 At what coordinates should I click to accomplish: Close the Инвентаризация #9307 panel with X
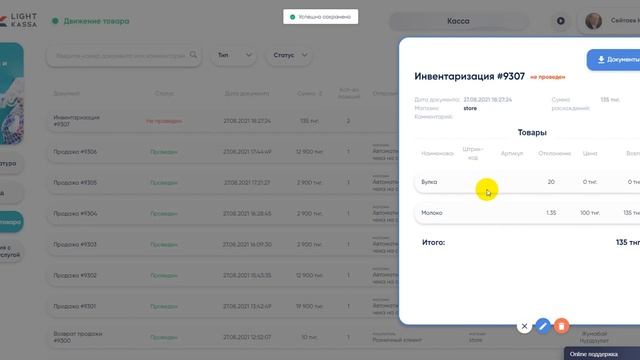(524, 326)
